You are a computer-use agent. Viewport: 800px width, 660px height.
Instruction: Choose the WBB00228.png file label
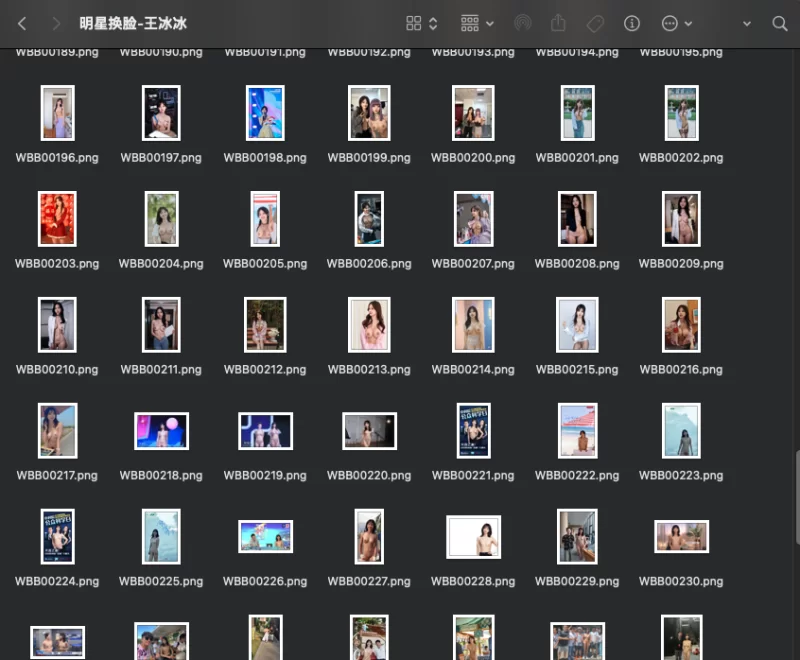pyautogui.click(x=473, y=581)
